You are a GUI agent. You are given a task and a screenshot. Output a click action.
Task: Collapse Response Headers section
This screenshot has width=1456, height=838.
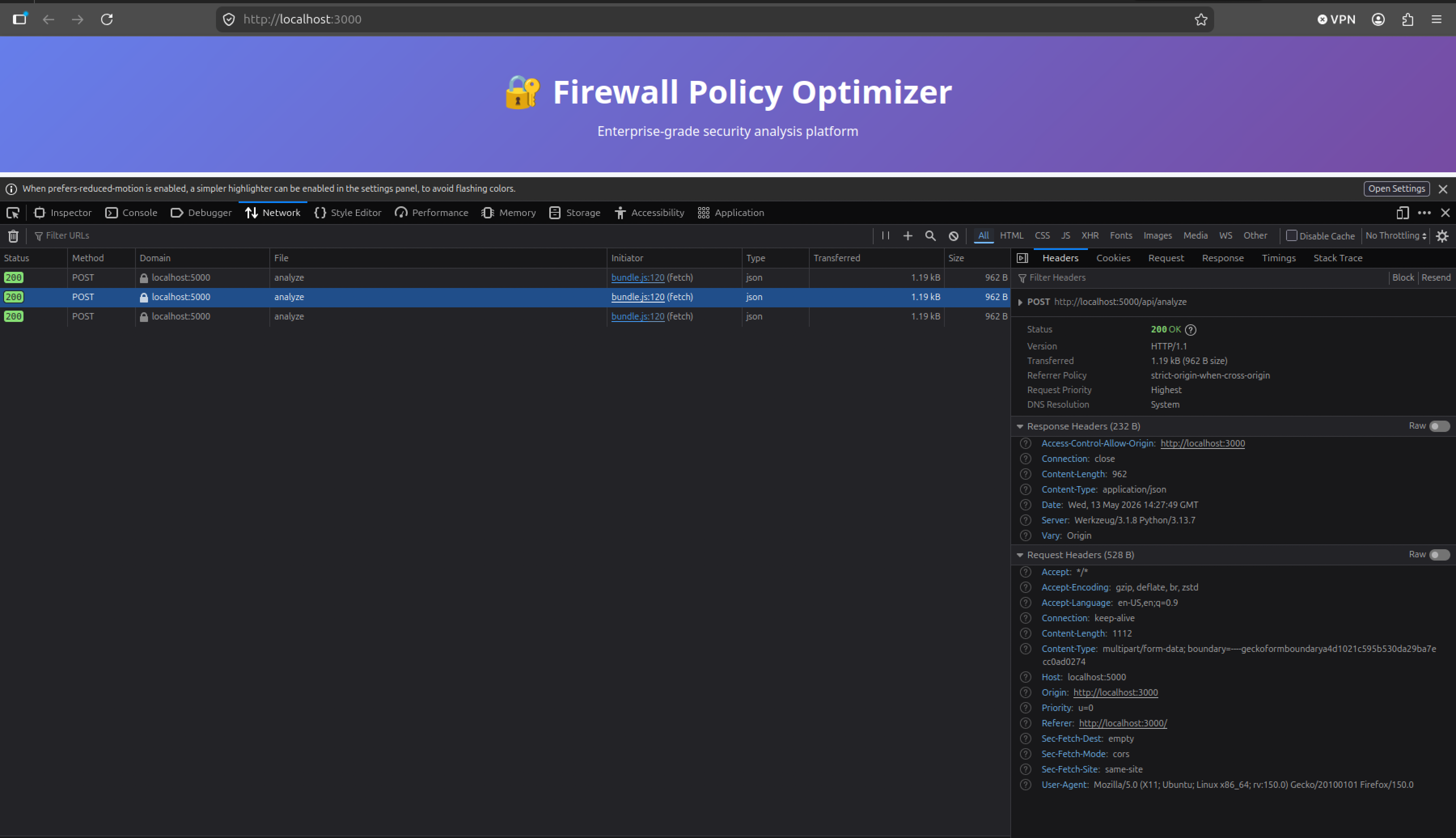(1020, 426)
